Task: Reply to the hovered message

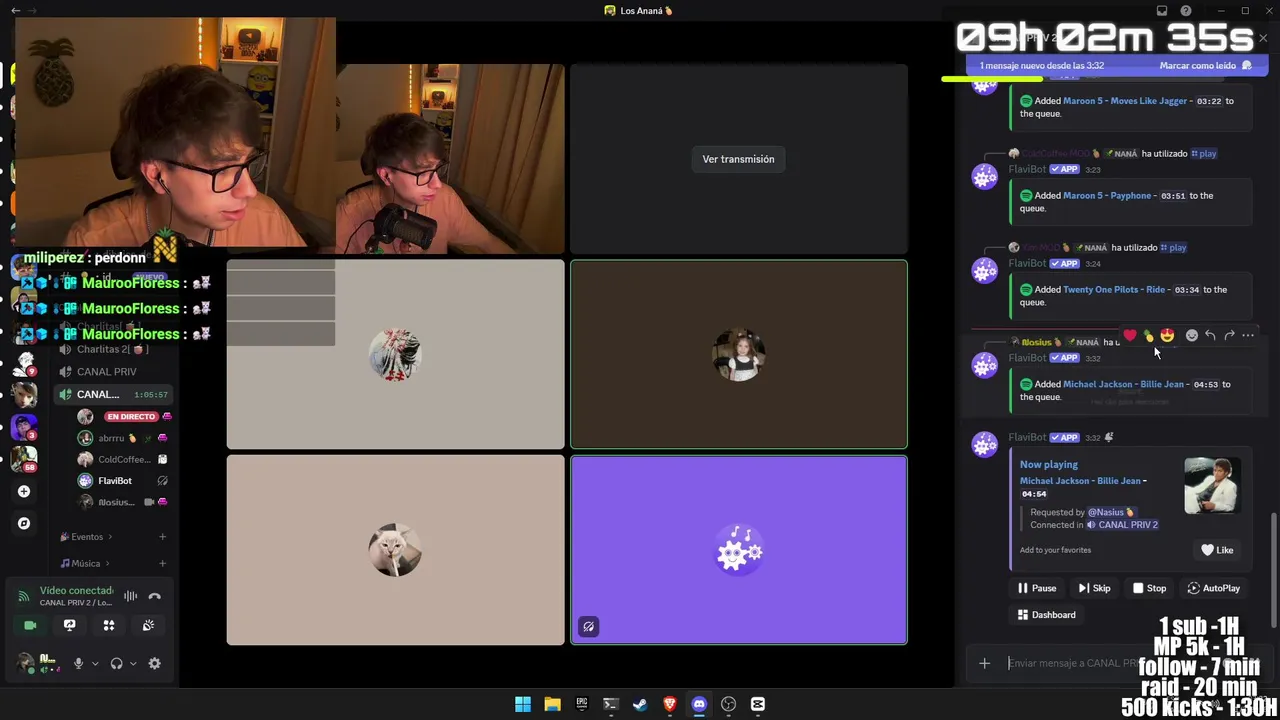Action: coord(1210,336)
